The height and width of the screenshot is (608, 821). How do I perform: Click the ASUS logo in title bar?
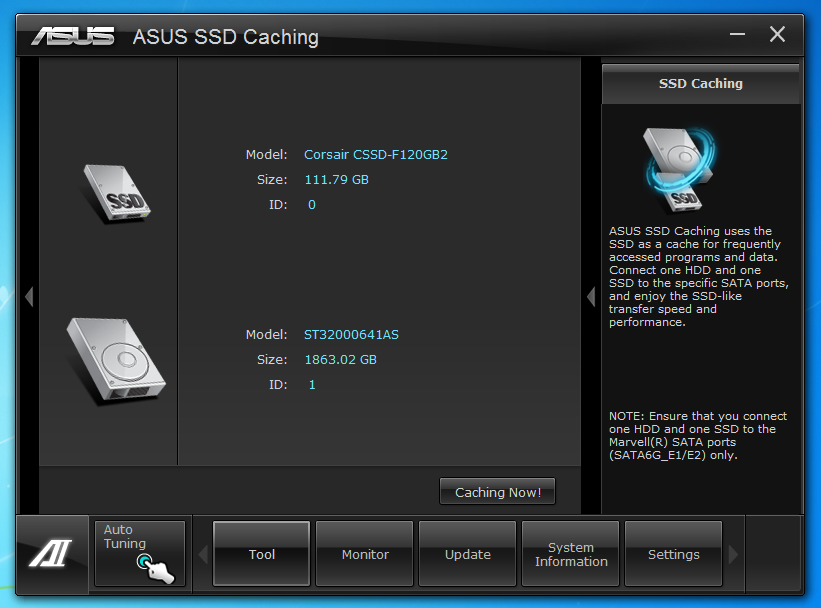tap(73, 36)
